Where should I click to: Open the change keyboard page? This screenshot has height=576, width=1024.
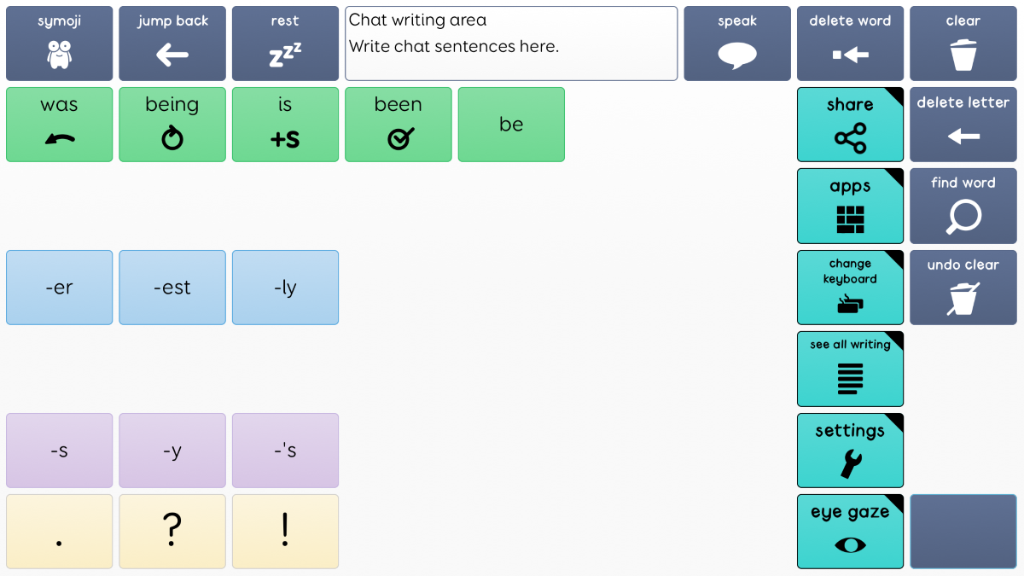[x=850, y=288]
